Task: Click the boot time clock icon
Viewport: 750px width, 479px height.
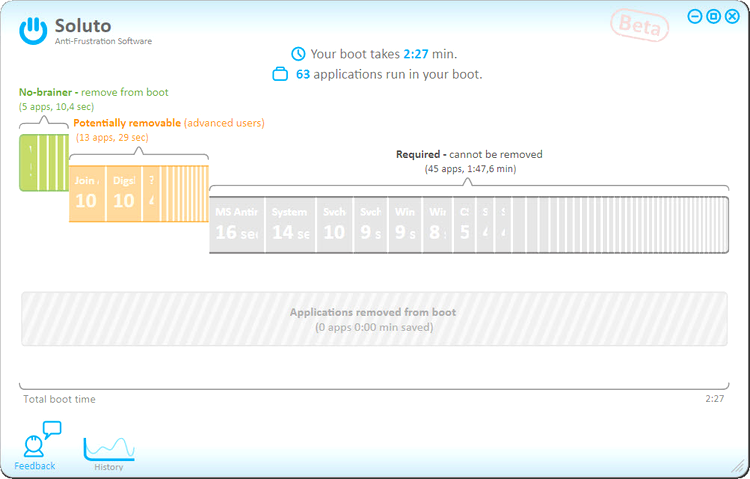Action: (298, 54)
